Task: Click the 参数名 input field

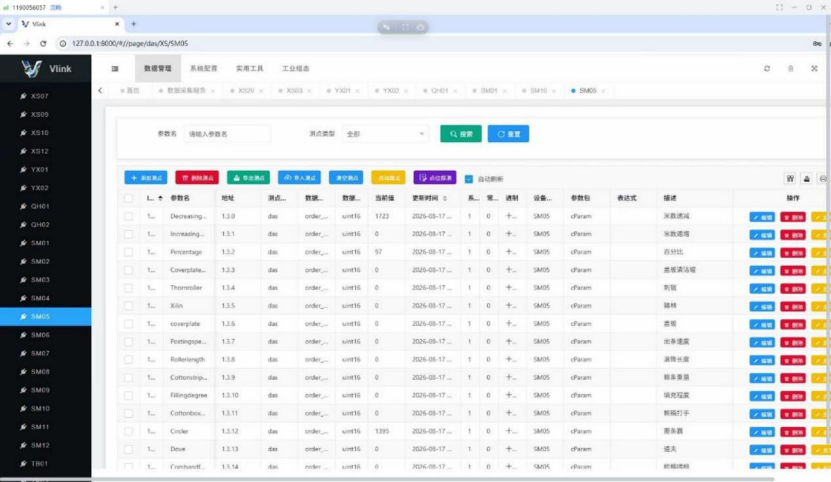Action: 227,134
